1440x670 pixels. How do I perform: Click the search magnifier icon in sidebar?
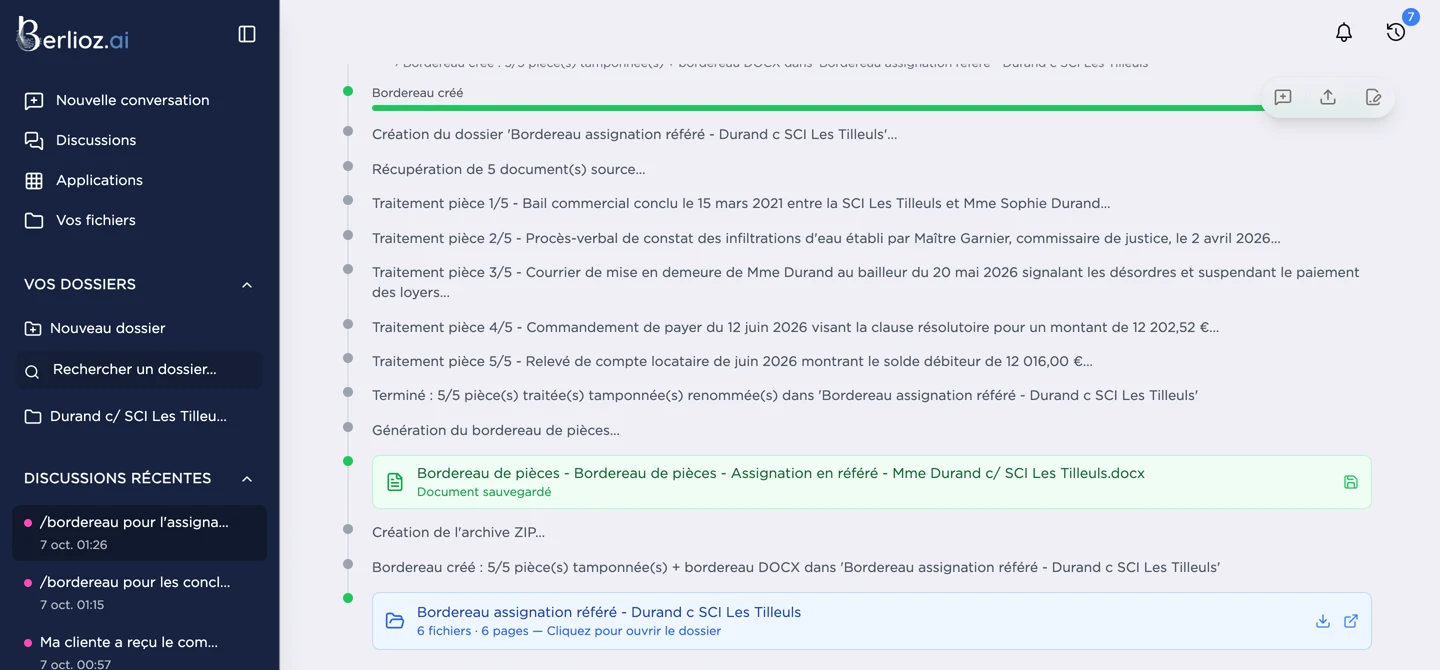click(32, 371)
